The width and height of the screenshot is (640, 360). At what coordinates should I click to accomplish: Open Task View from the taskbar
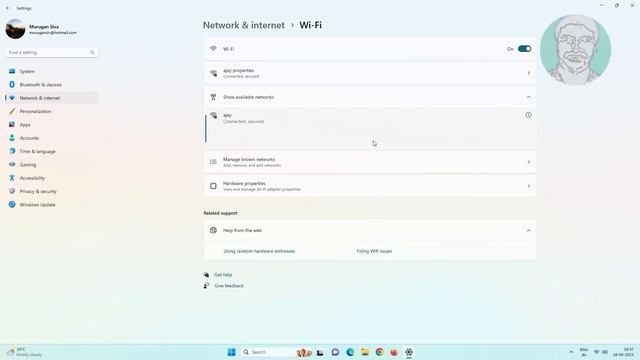click(x=320, y=352)
